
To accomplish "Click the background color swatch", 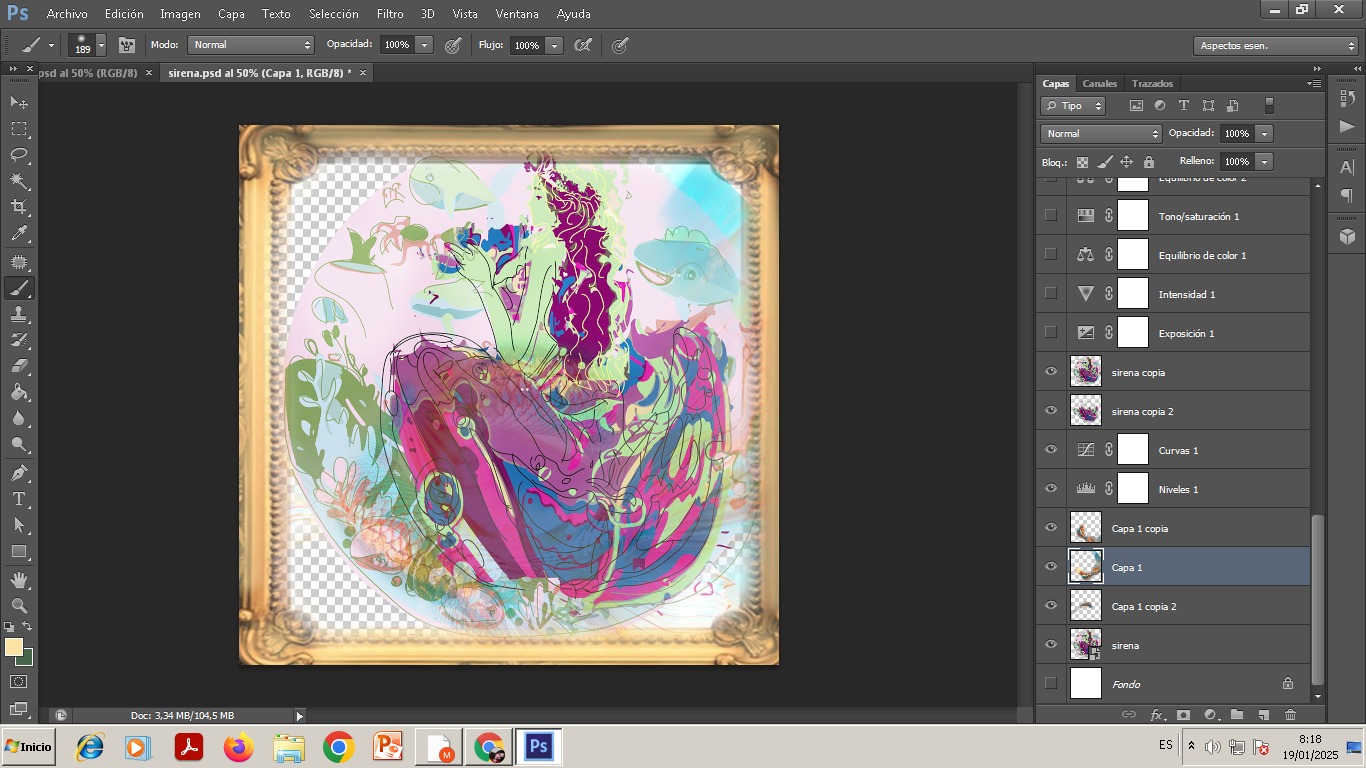I will click(x=27, y=658).
